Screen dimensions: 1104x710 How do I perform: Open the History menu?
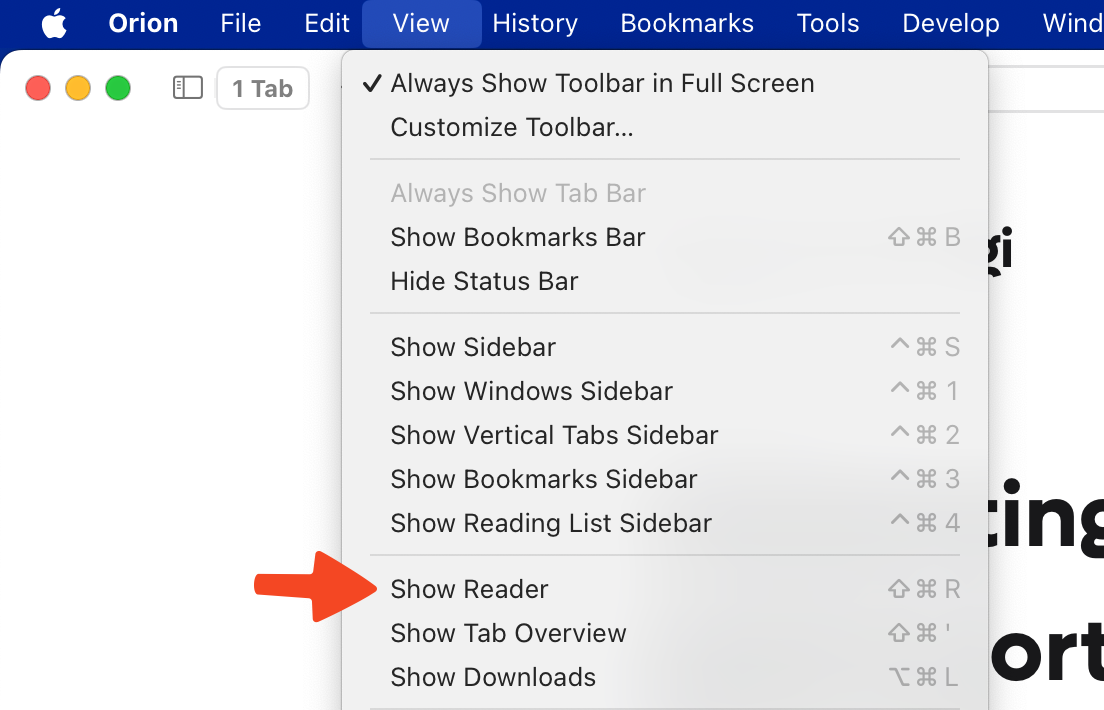point(535,23)
